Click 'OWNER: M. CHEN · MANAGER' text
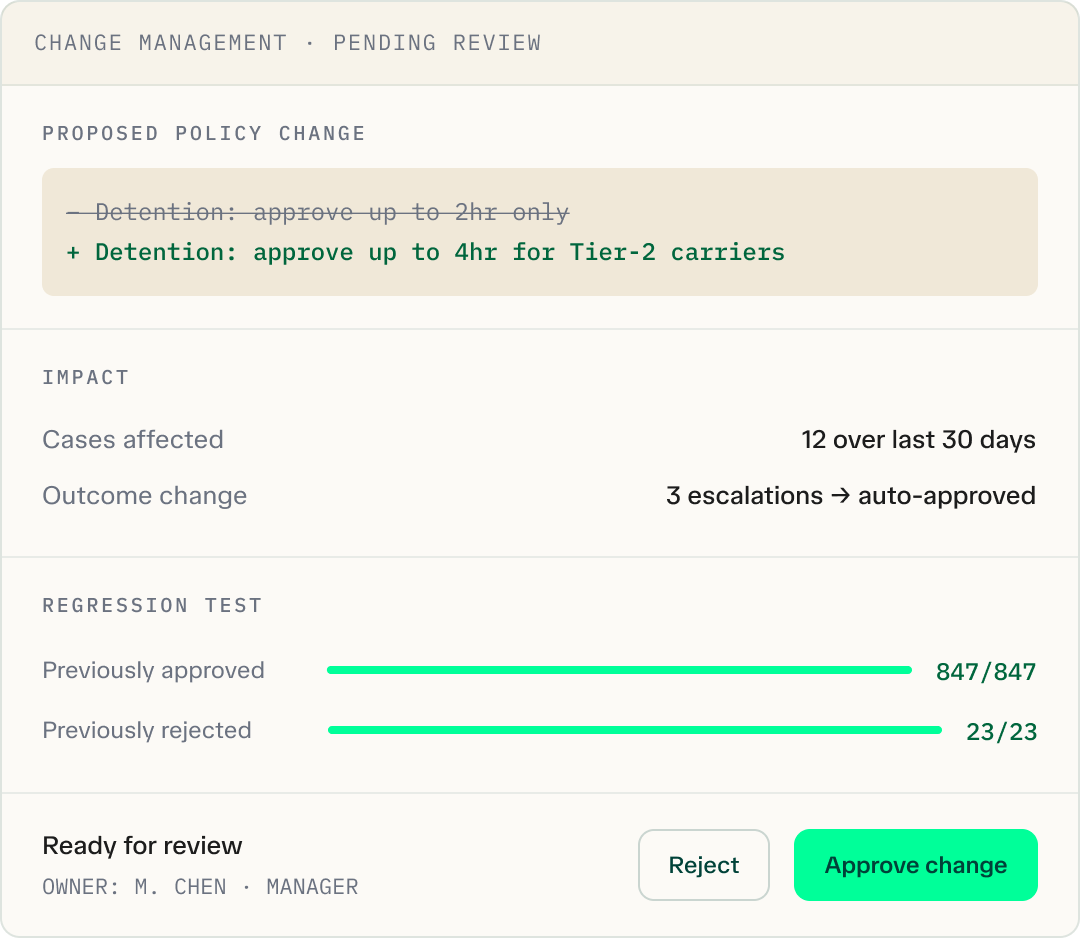The height and width of the screenshot is (938, 1080). coord(200,887)
